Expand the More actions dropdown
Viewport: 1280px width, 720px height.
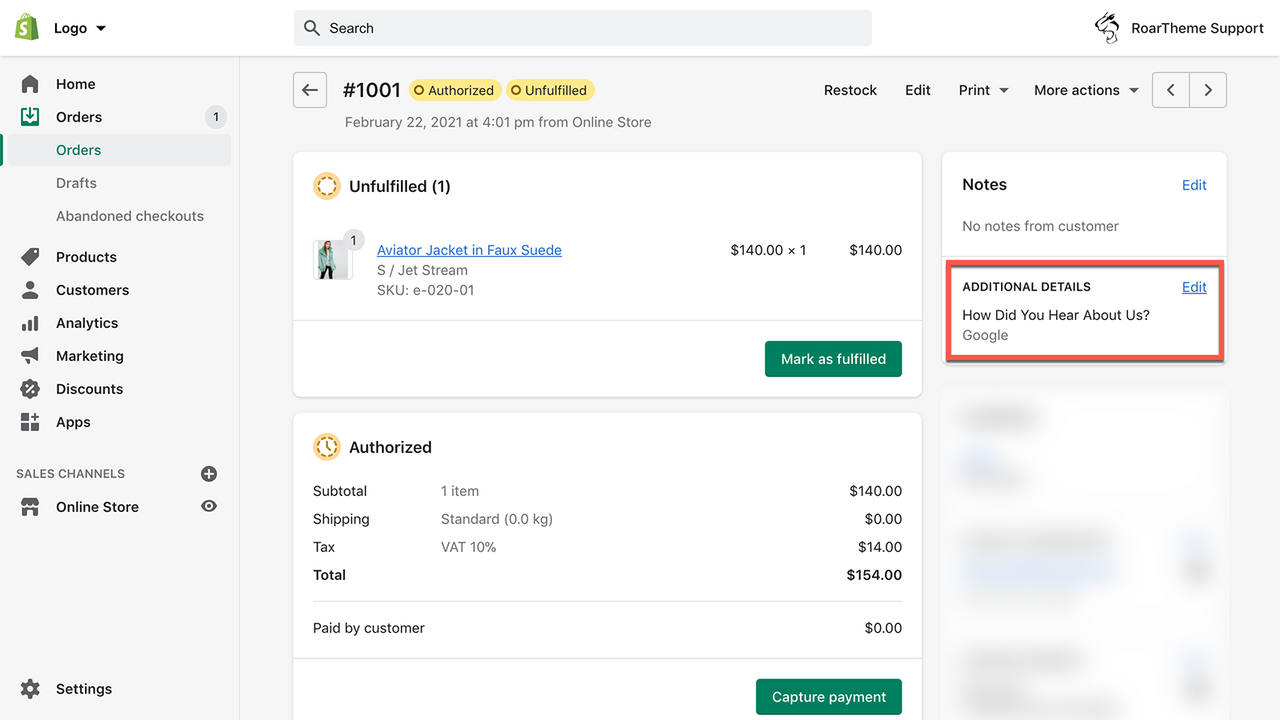(1086, 90)
